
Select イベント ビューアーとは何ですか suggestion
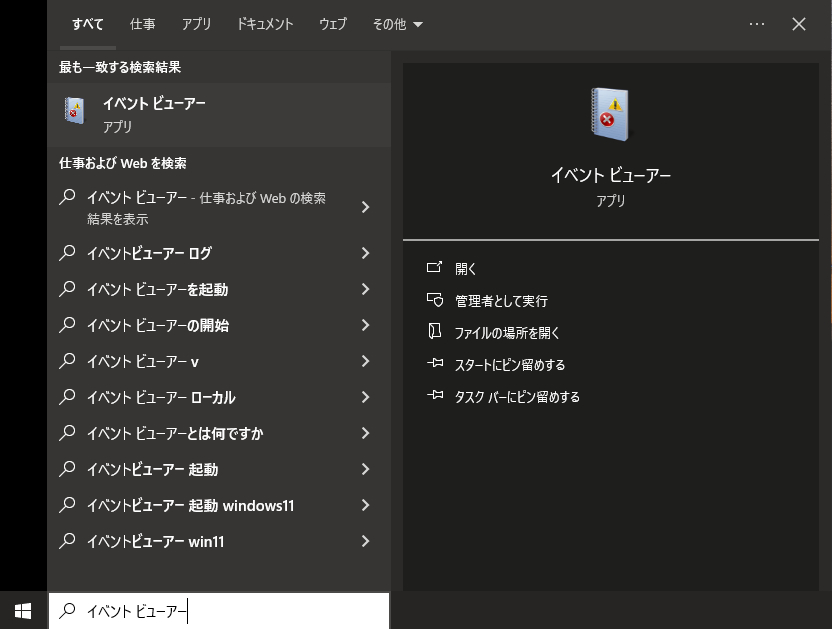(x=175, y=434)
